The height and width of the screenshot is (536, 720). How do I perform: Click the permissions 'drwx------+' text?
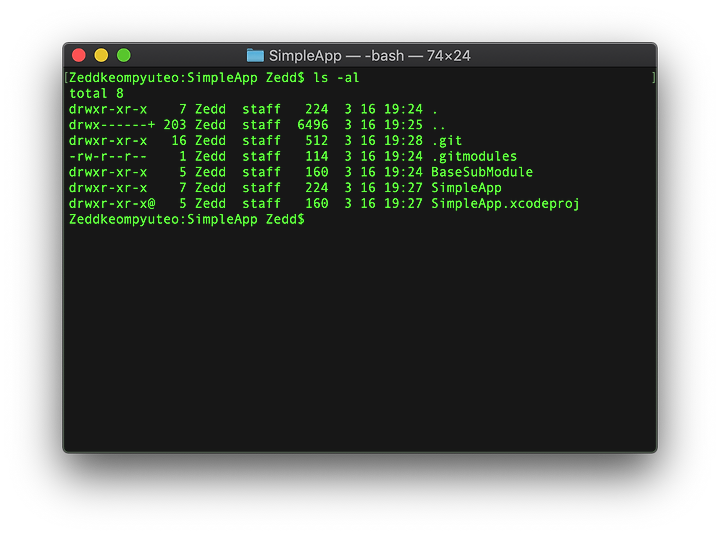(x=112, y=125)
